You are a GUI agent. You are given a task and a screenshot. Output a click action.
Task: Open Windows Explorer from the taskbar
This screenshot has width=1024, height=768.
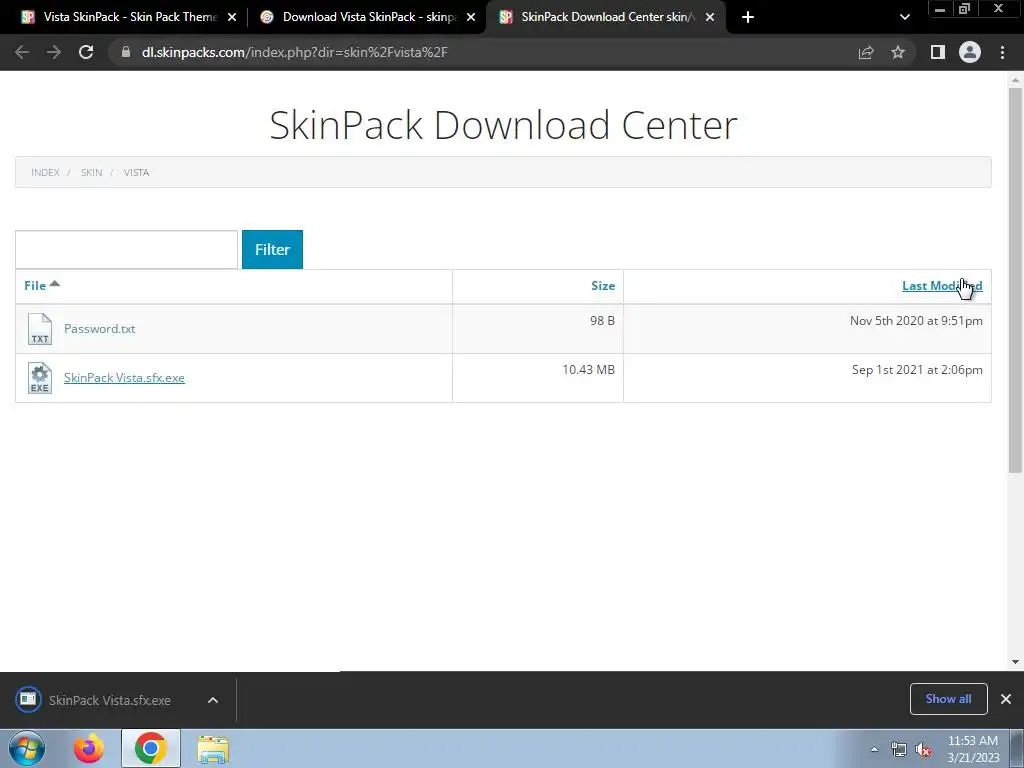click(x=213, y=750)
